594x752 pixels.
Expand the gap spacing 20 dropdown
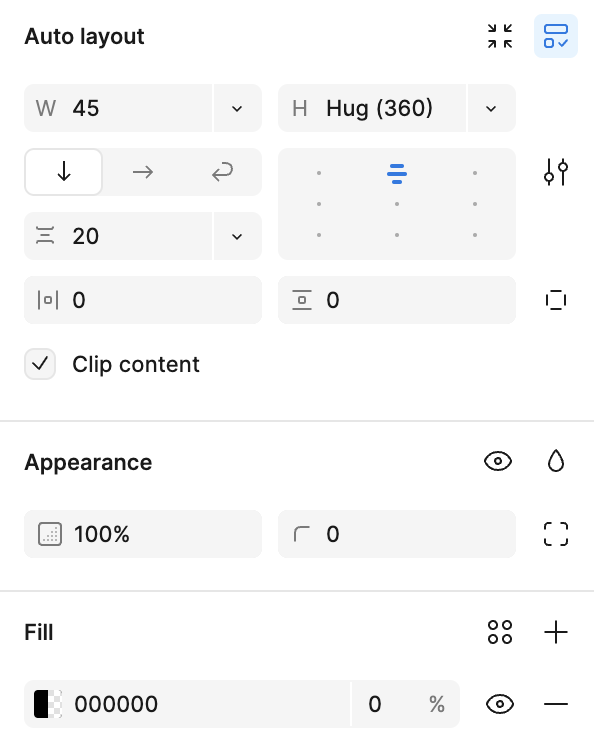[237, 236]
